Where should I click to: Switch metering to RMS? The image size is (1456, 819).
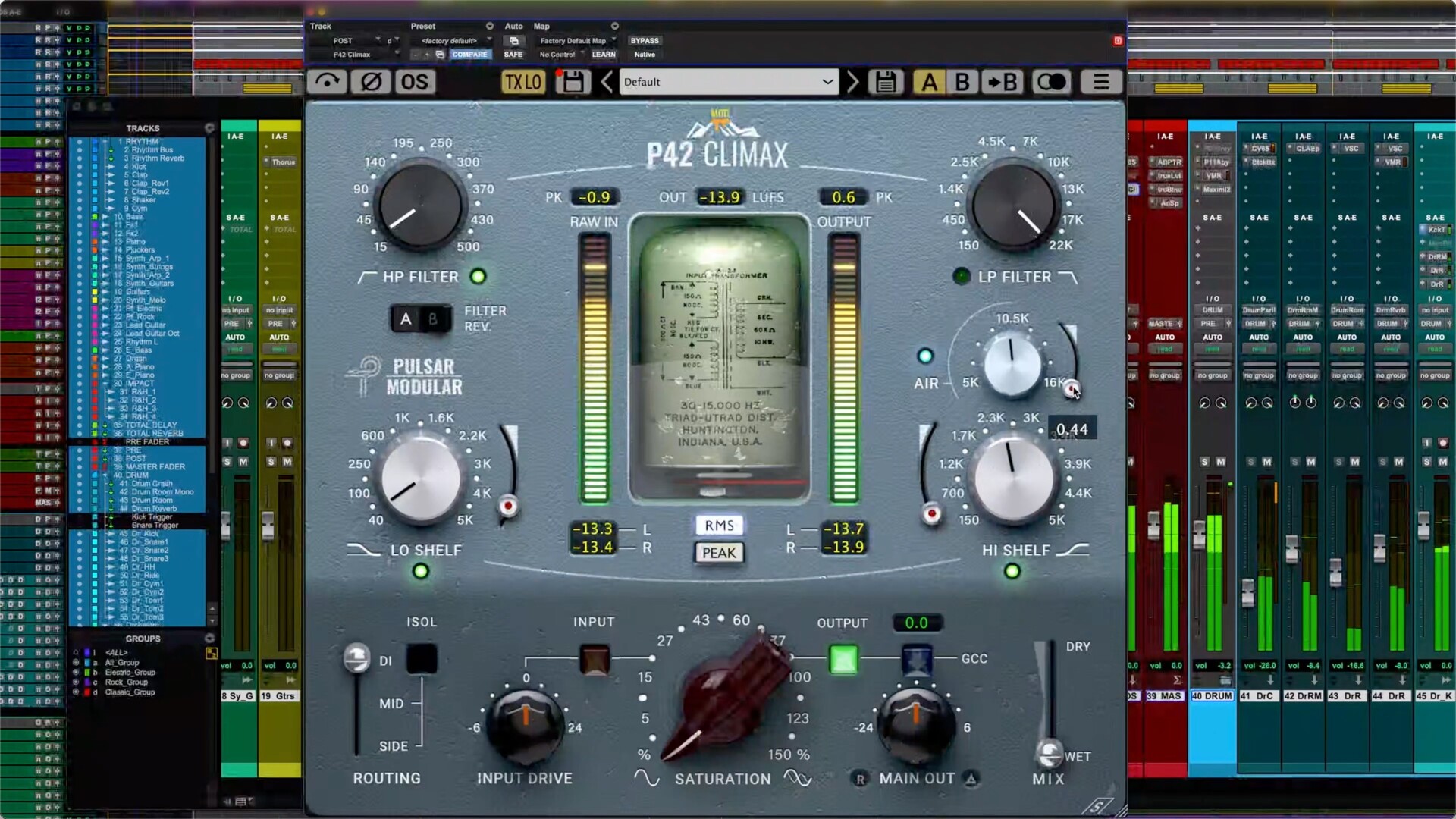pos(719,526)
